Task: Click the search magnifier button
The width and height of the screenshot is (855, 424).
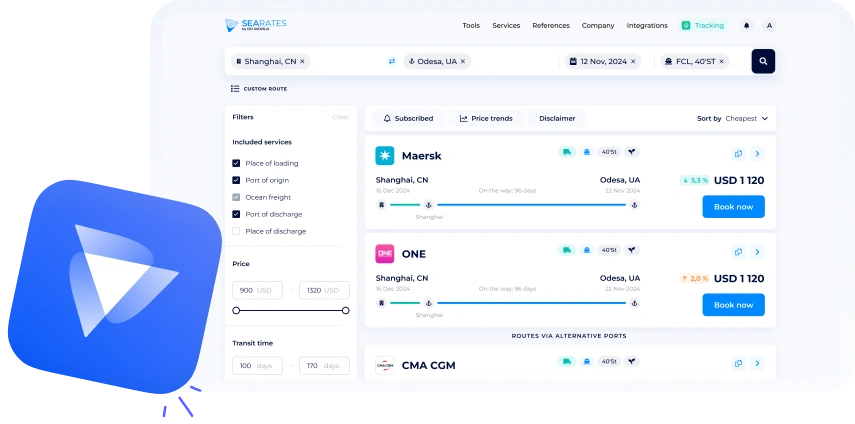Action: coord(763,61)
